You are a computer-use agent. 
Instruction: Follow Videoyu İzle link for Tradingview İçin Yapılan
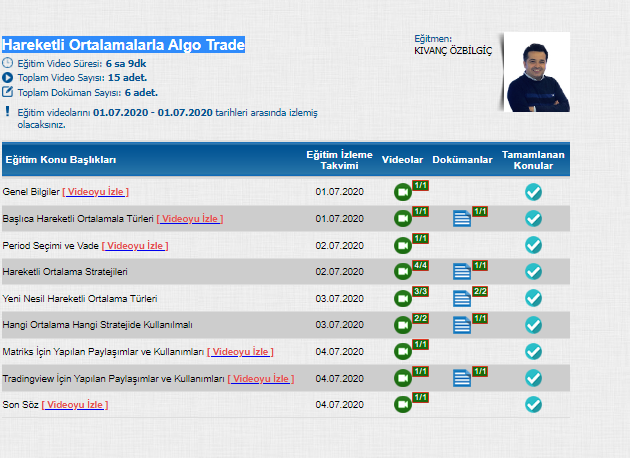pos(261,379)
